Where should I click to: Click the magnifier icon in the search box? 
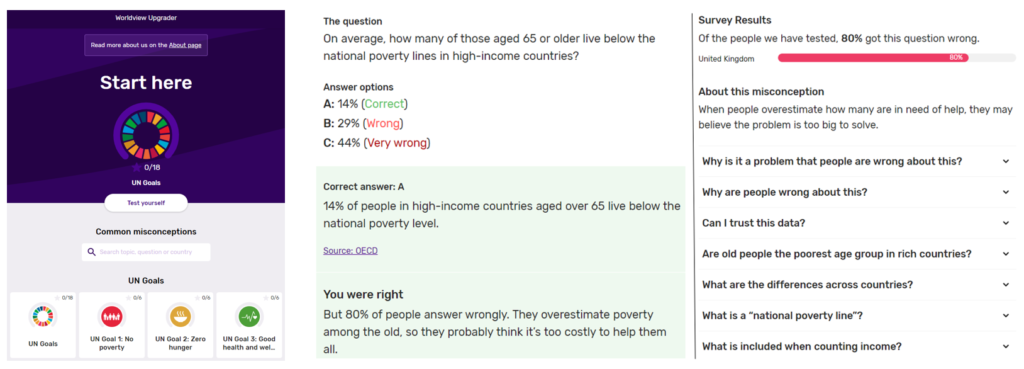pyautogui.click(x=91, y=252)
